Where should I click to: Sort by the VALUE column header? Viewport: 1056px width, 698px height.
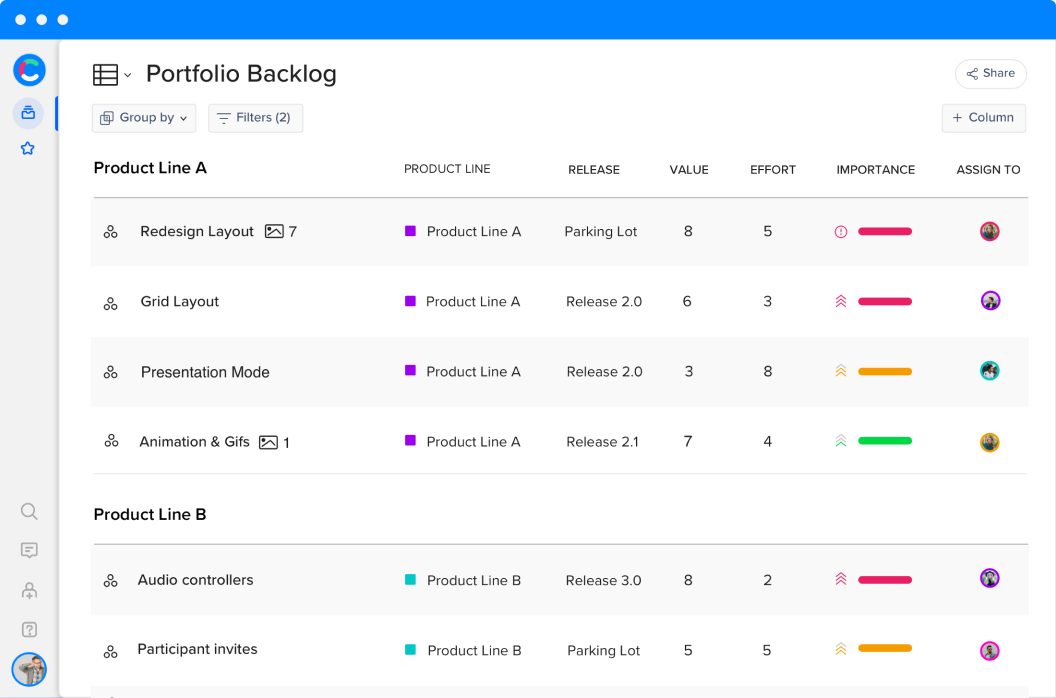click(688, 170)
